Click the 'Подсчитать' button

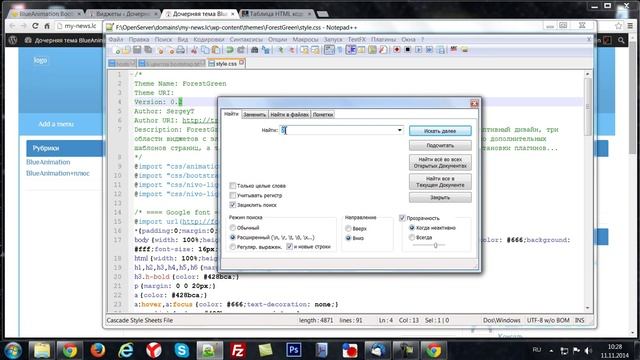440,145
